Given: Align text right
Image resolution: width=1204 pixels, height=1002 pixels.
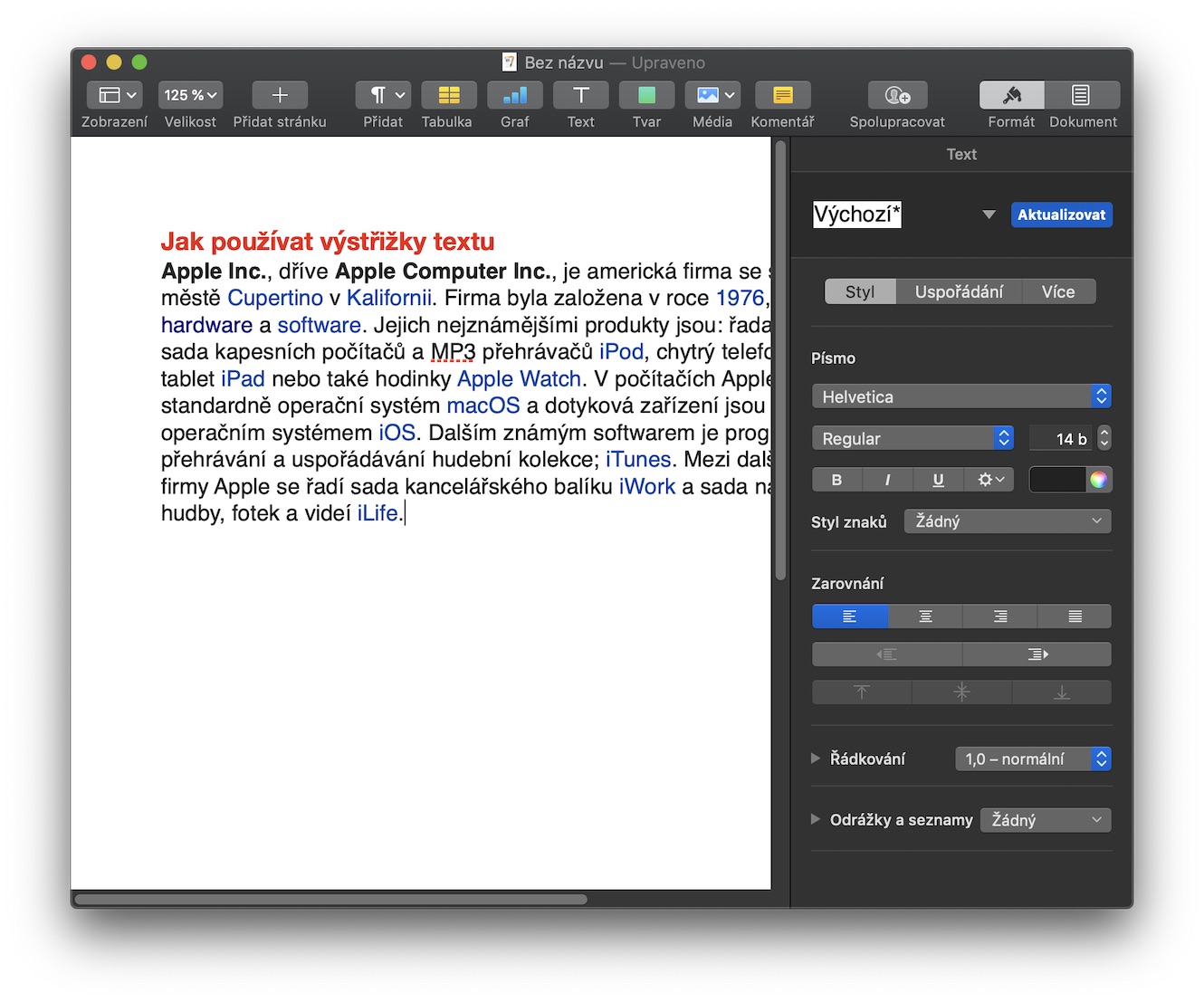Looking at the screenshot, I should [1000, 616].
